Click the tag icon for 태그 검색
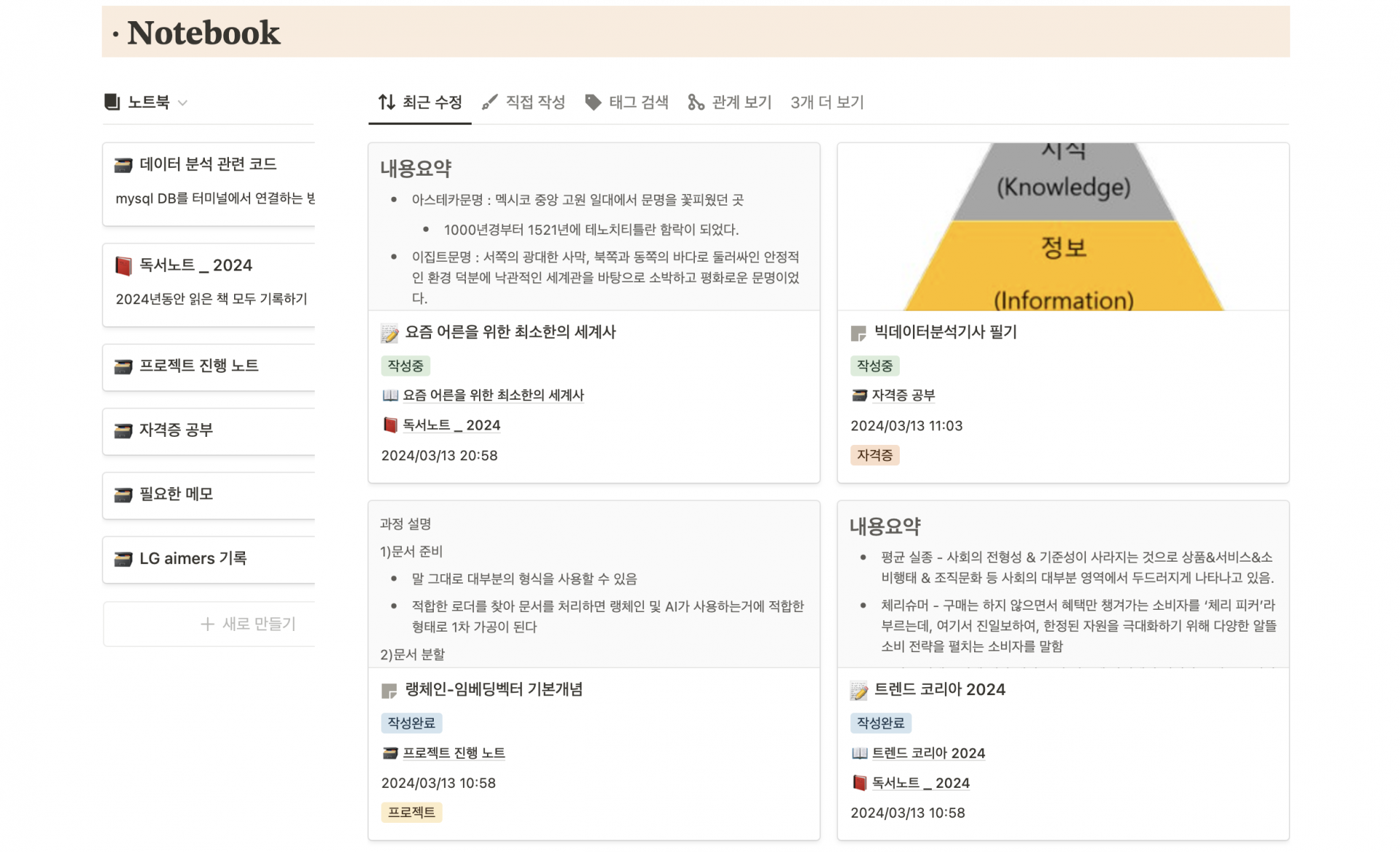This screenshot has width=1400, height=852. click(x=593, y=102)
